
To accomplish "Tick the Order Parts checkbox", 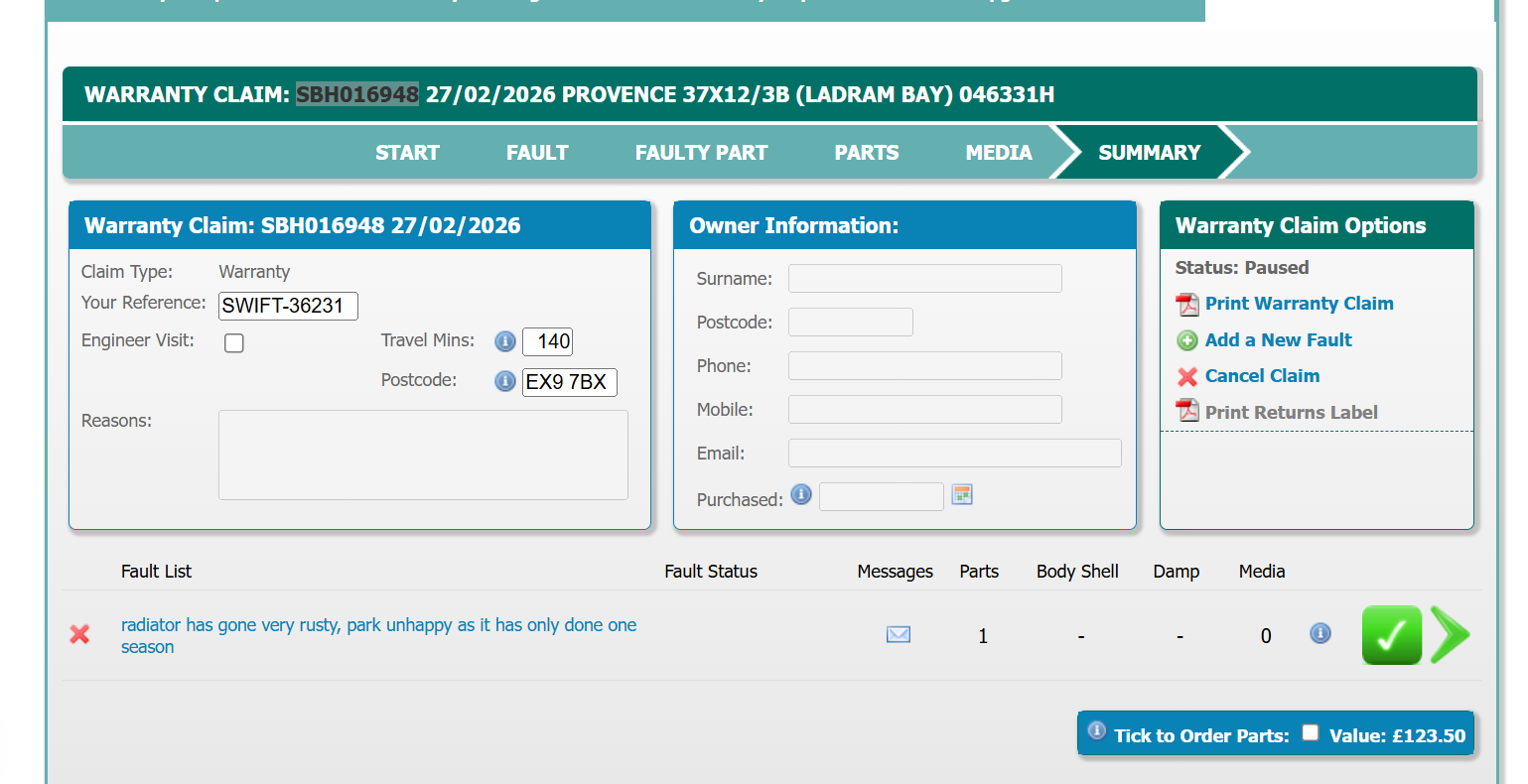I will (1311, 732).
